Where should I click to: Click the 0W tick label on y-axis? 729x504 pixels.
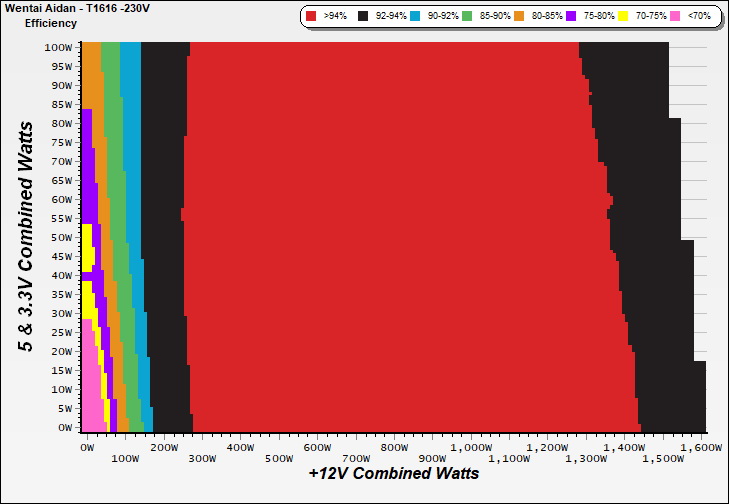[x=64, y=427]
